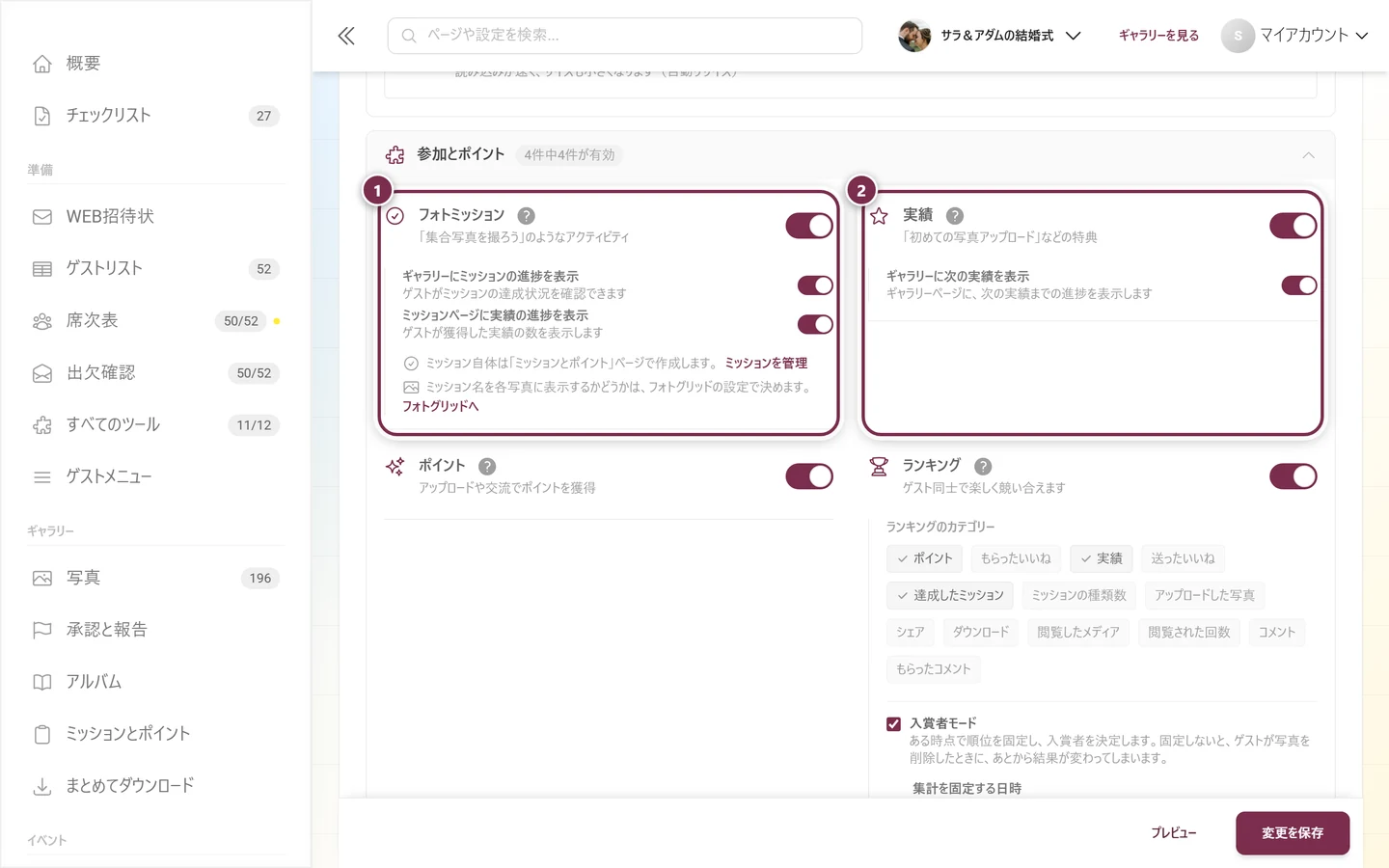Turn off the ポイント toggle
This screenshot has width=1389, height=868.
pyautogui.click(x=809, y=476)
